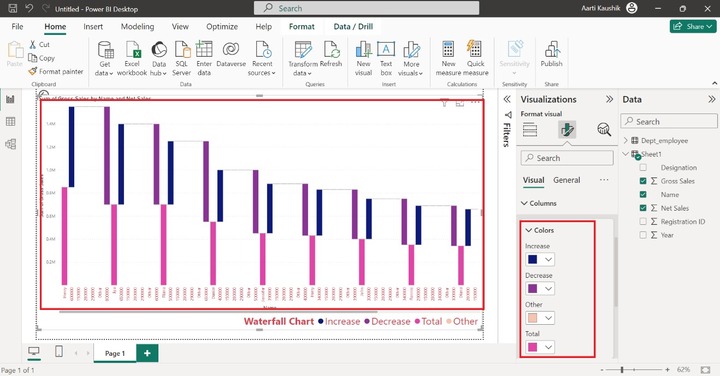This screenshot has height=376, width=720.
Task: Undo the last action in the title bar
Action: [x=29, y=8]
